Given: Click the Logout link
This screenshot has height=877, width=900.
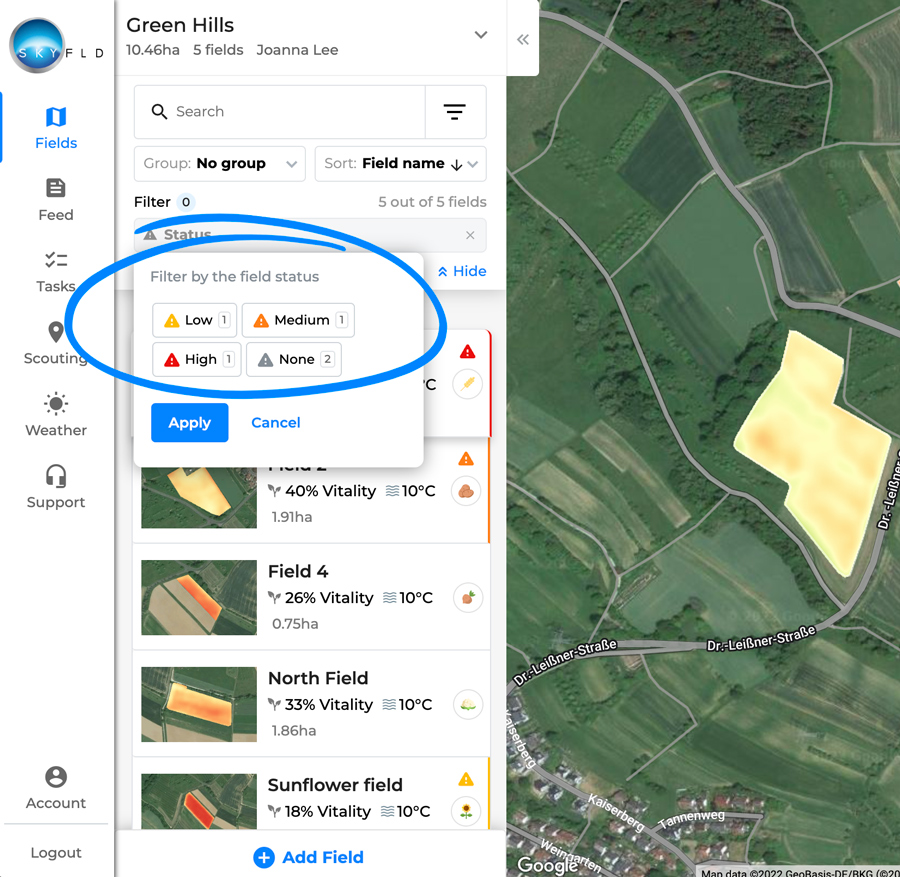Looking at the screenshot, I should point(56,853).
